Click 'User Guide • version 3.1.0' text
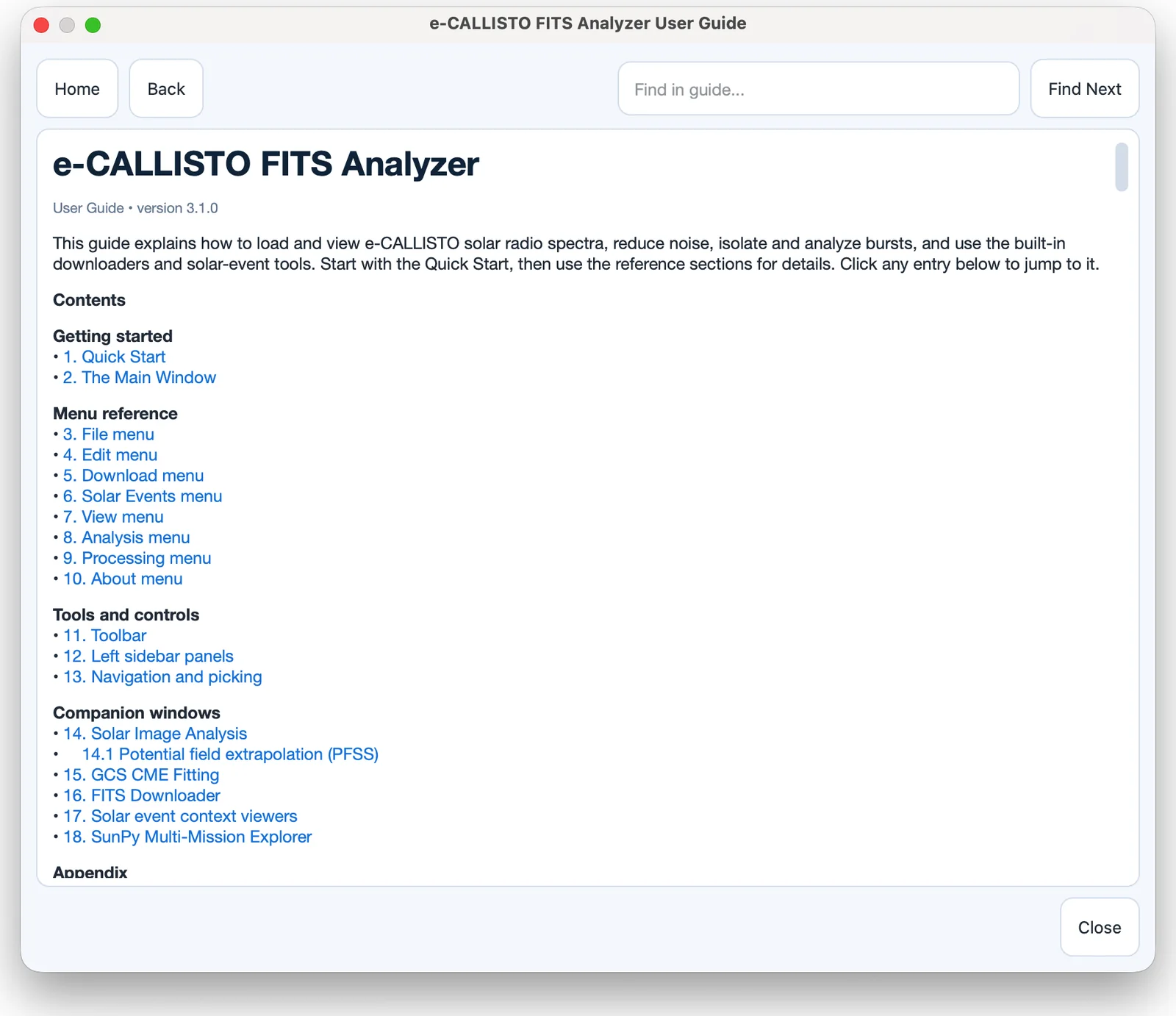This screenshot has width=1176, height=1016. [135, 208]
